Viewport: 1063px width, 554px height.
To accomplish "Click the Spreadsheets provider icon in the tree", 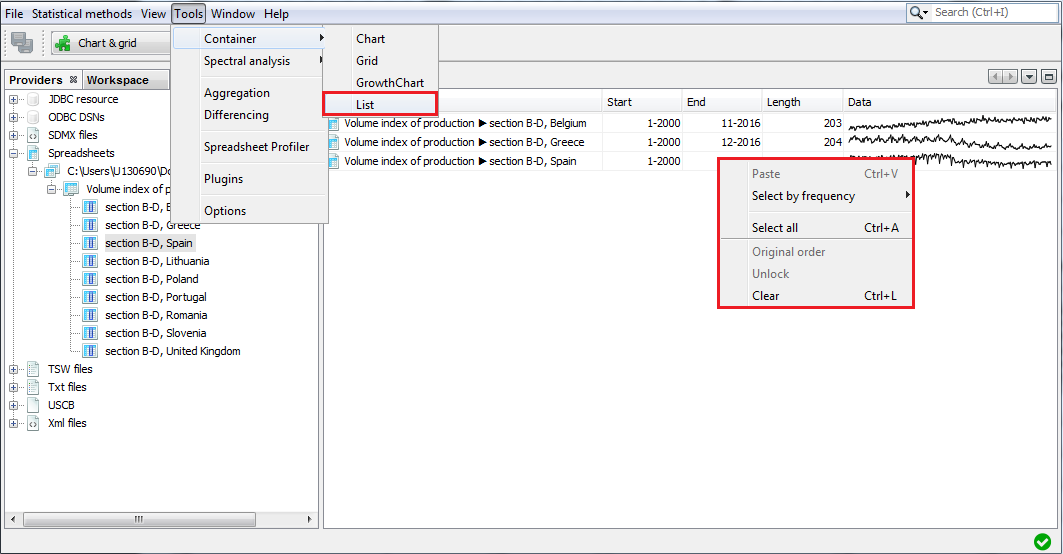I will pos(35,153).
